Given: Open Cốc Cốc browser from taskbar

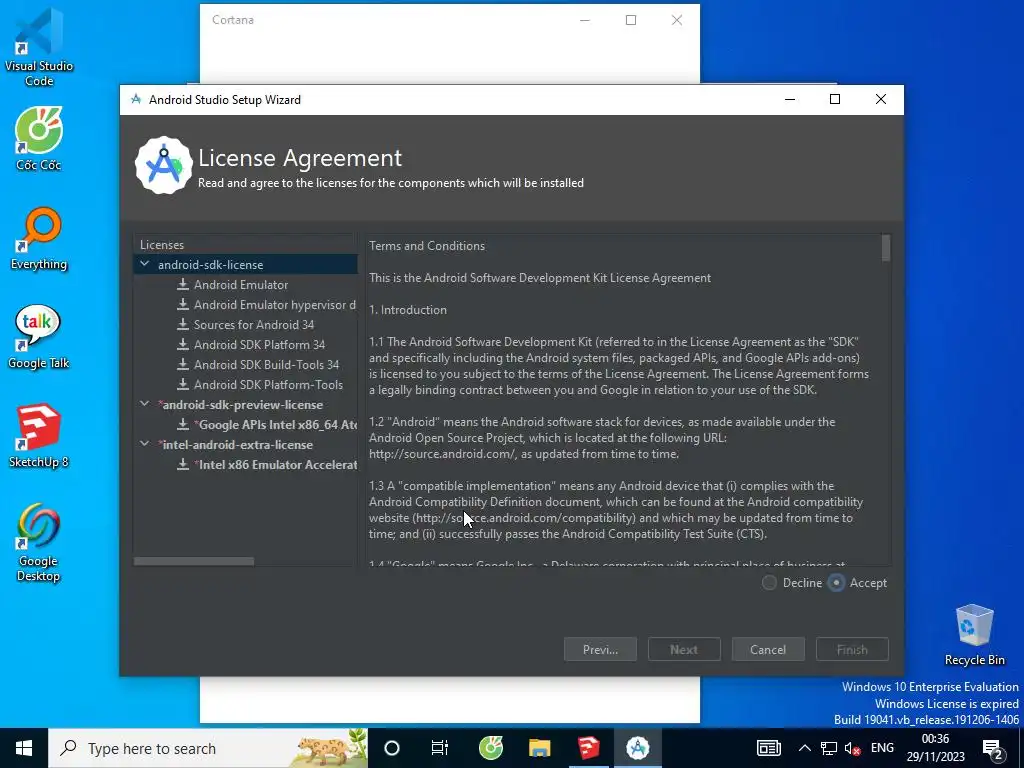Looking at the screenshot, I should [x=491, y=748].
